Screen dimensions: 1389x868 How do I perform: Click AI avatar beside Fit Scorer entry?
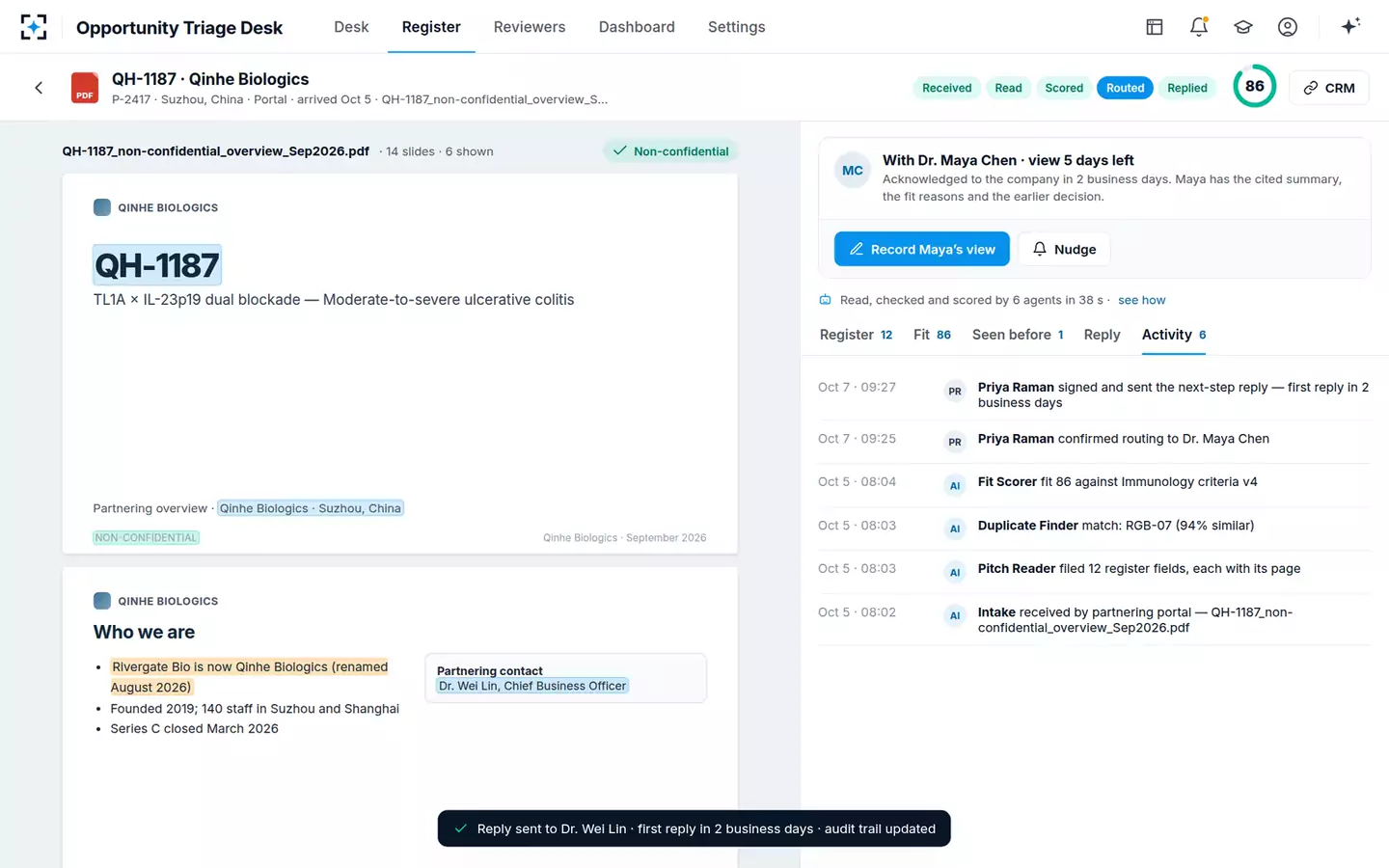coord(955,485)
